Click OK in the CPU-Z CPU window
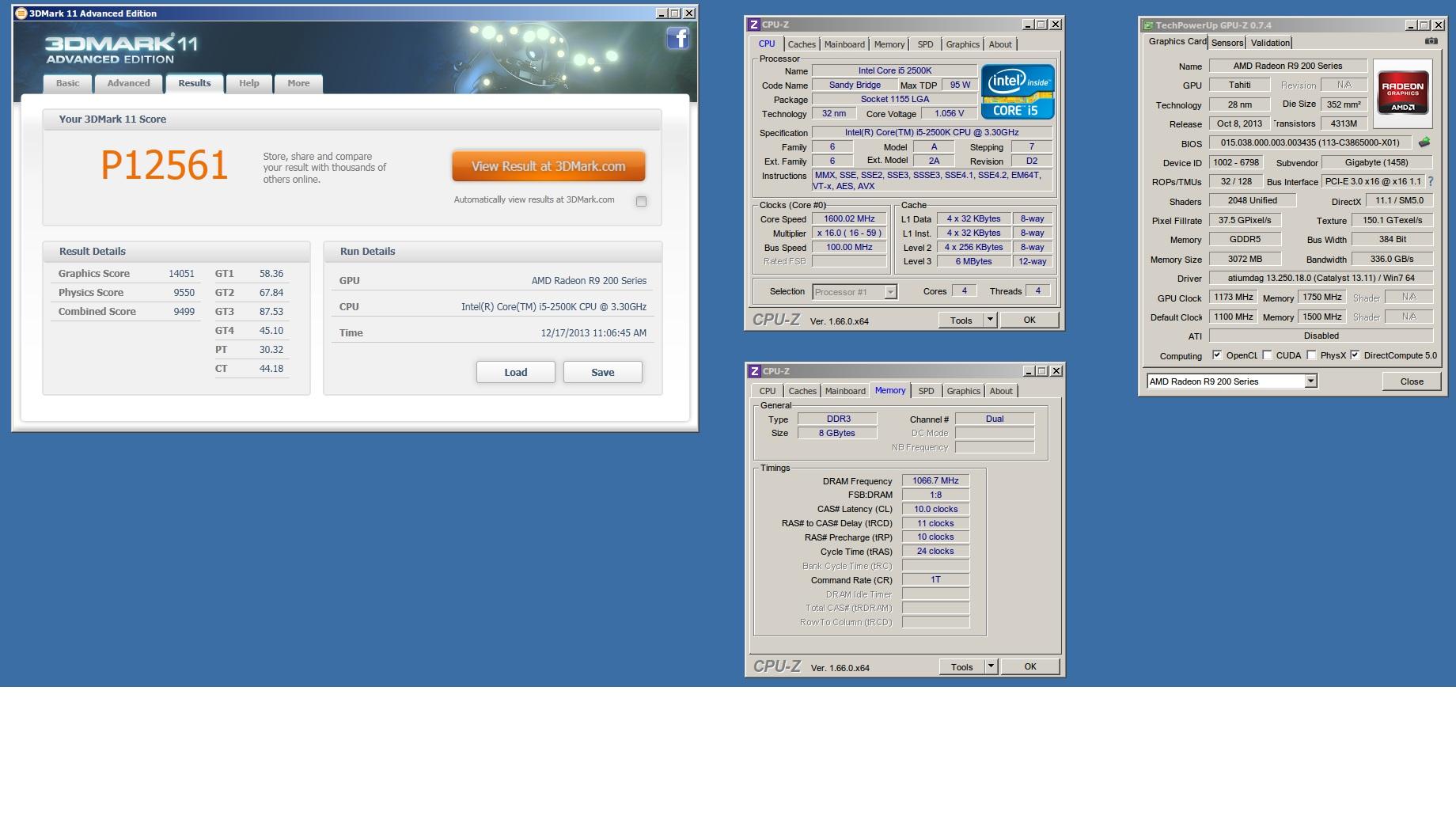 [x=1029, y=320]
